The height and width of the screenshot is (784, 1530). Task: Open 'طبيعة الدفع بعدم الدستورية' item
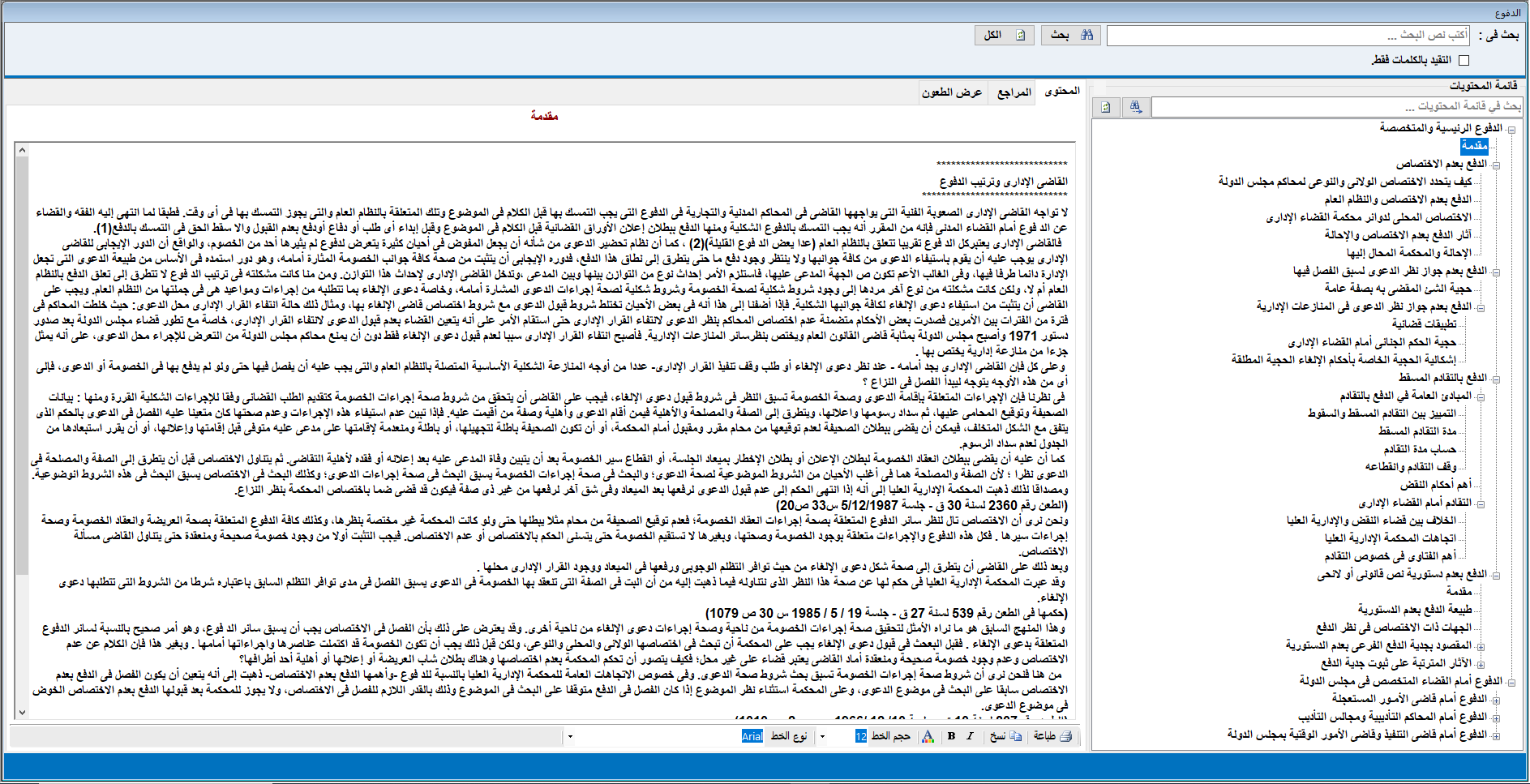coord(1415,610)
